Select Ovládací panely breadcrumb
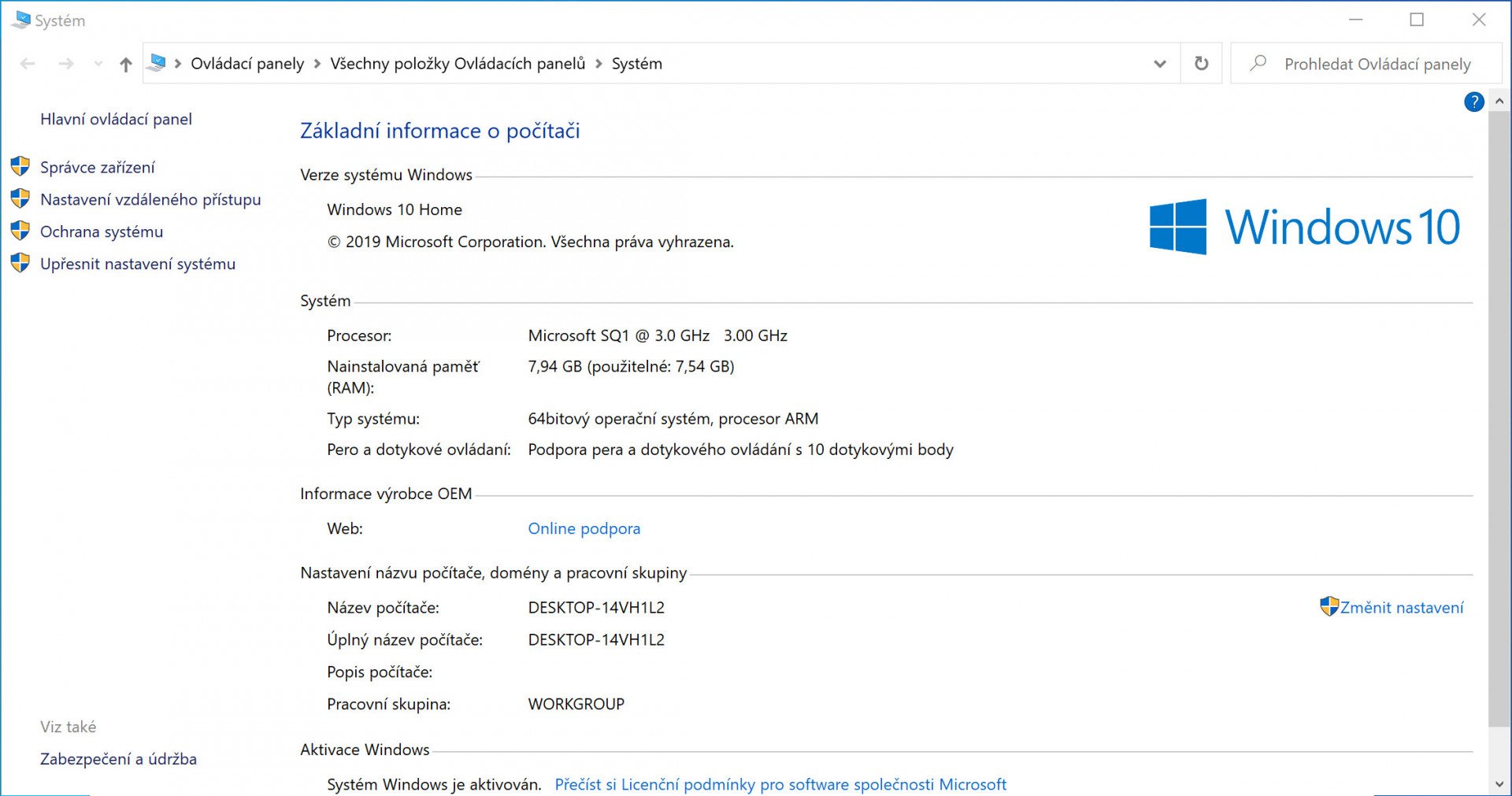This screenshot has width=1512, height=796. (247, 64)
